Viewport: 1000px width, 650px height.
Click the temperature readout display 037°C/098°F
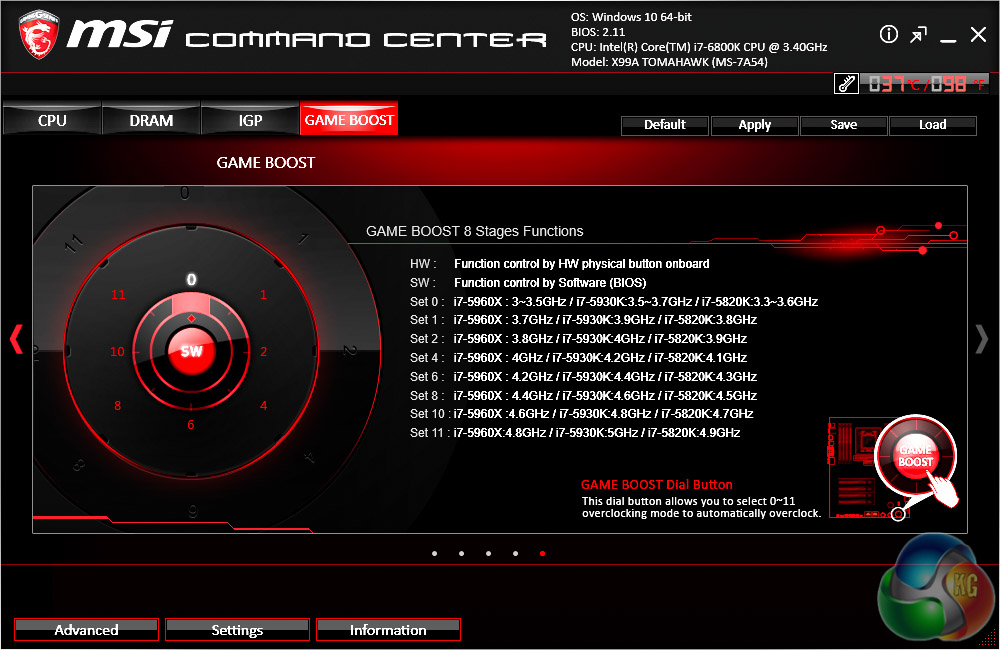point(925,84)
